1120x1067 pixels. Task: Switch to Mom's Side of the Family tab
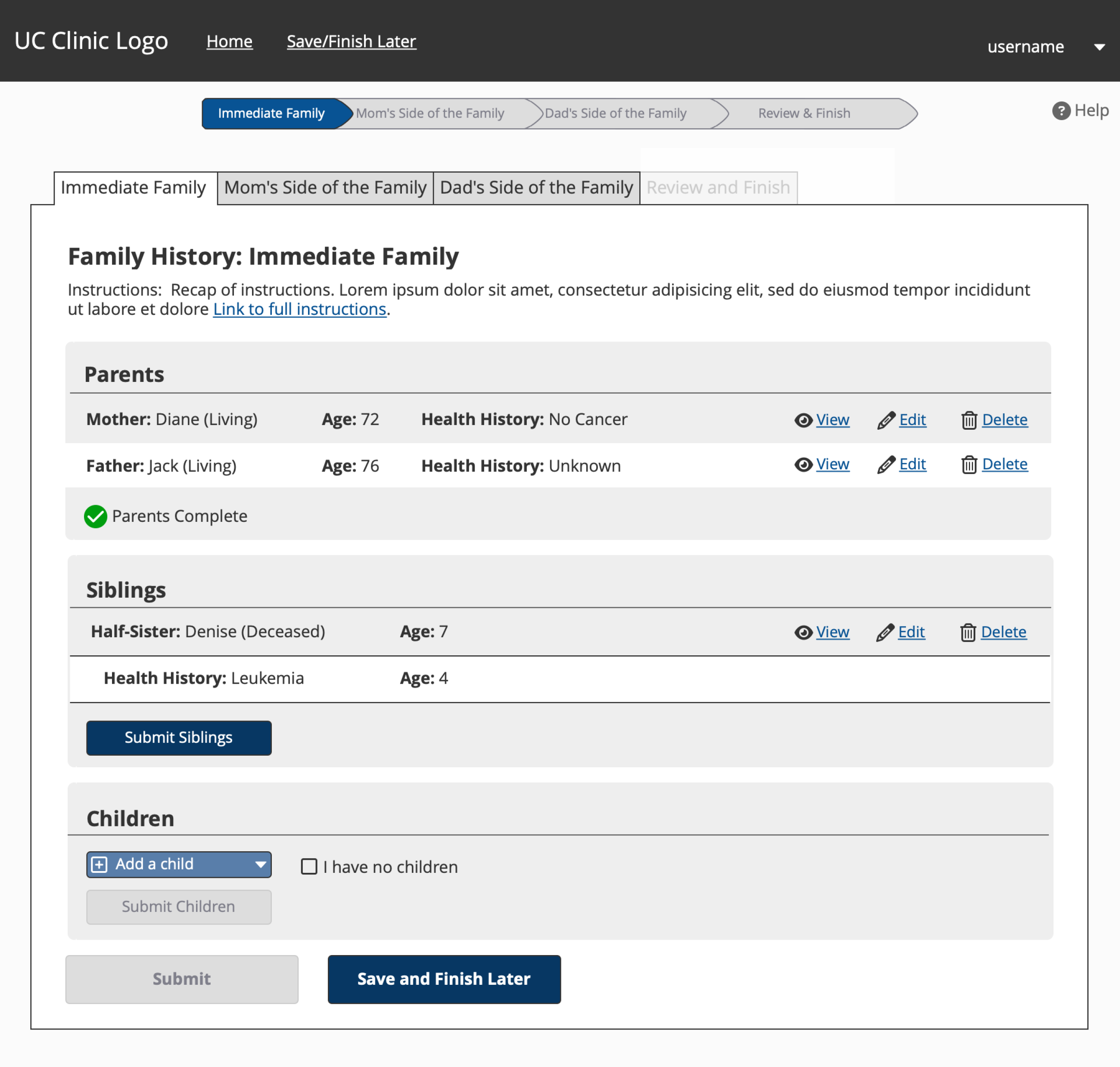click(x=325, y=188)
